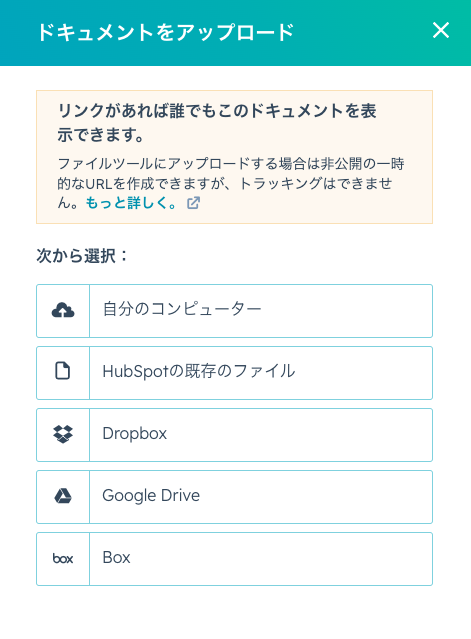
Task: Close the ドキュメントをアップロード dialog
Action: click(x=441, y=31)
